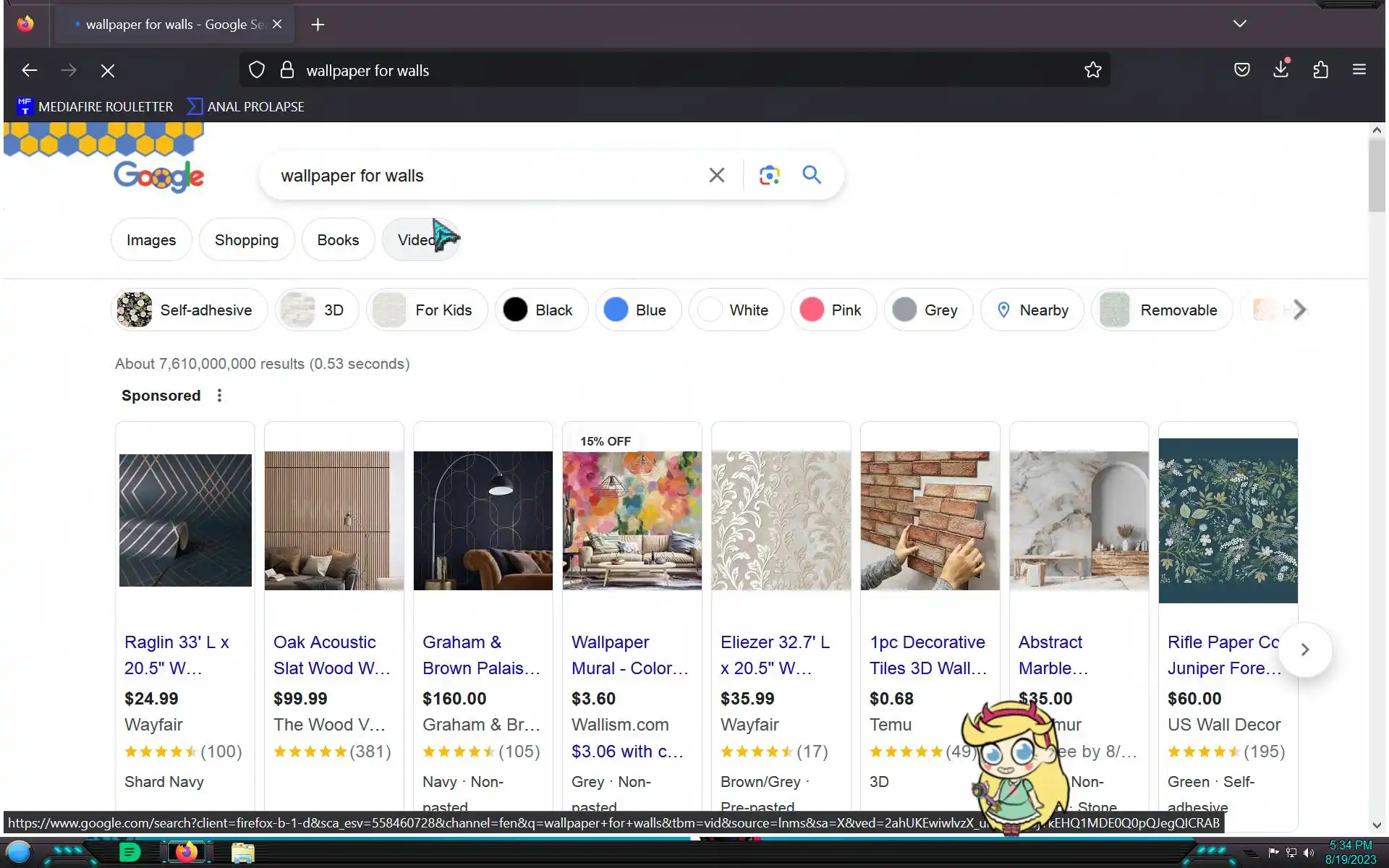Open Oak Acoustic Slat Wood product link
The height and width of the screenshot is (868, 1389).
coord(331,655)
